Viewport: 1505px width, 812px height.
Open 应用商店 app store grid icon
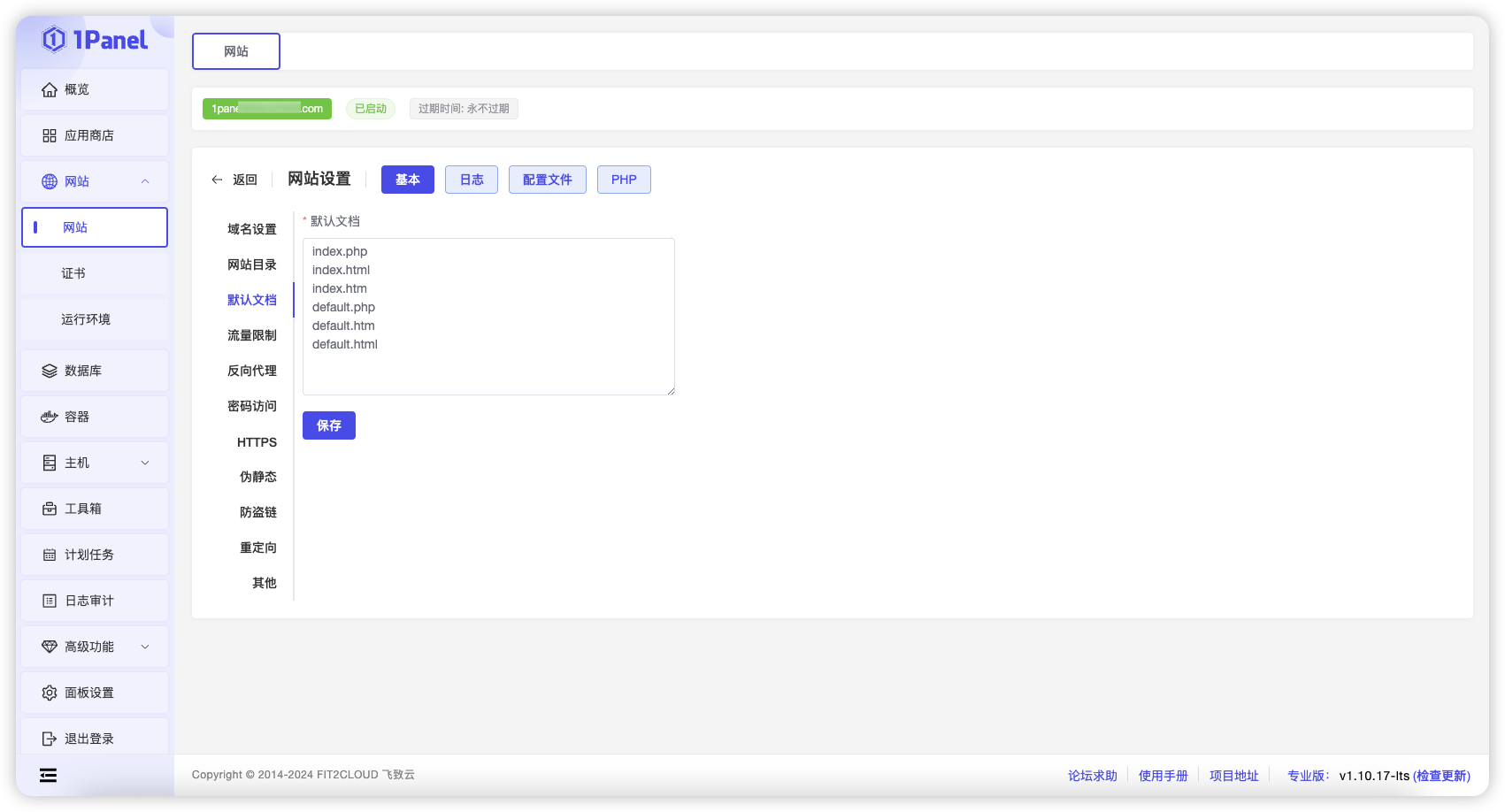coord(50,135)
